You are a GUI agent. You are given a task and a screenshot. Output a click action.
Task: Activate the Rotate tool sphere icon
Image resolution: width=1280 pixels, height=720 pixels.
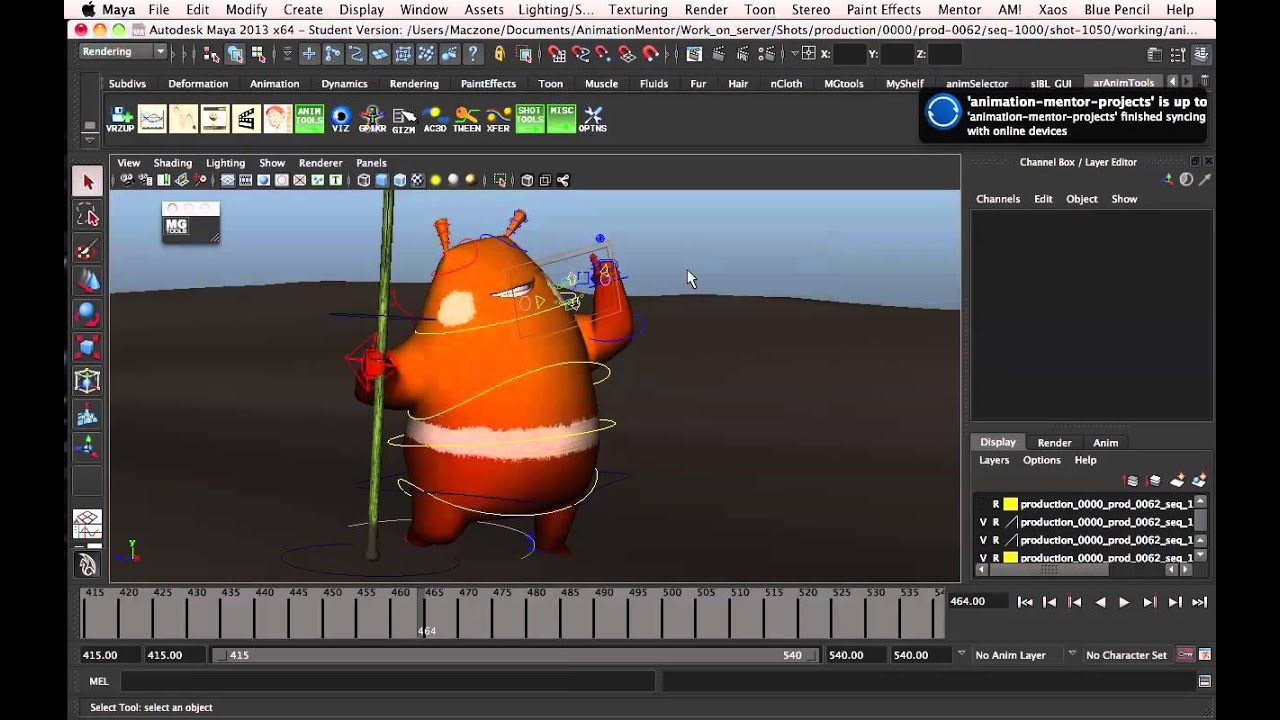click(87, 314)
